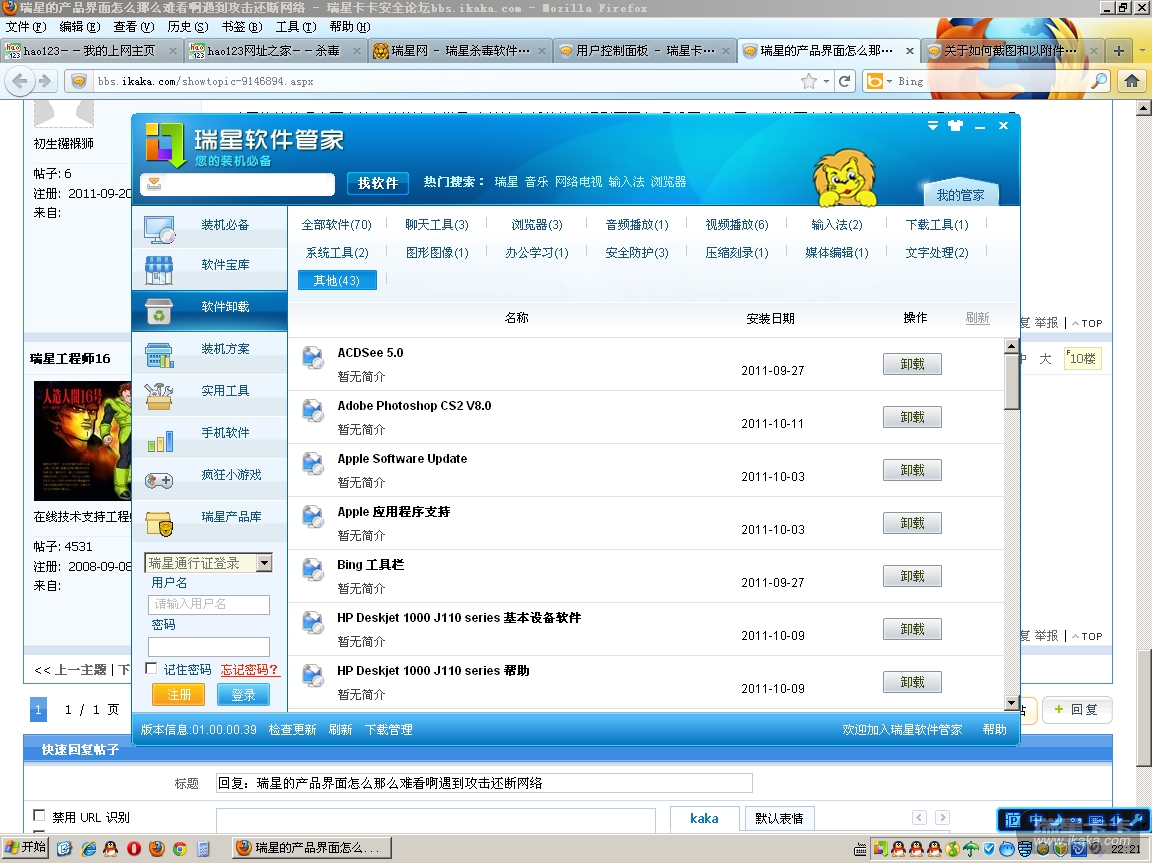
Task: Launch Opera from quick launch bar
Action: (134, 848)
